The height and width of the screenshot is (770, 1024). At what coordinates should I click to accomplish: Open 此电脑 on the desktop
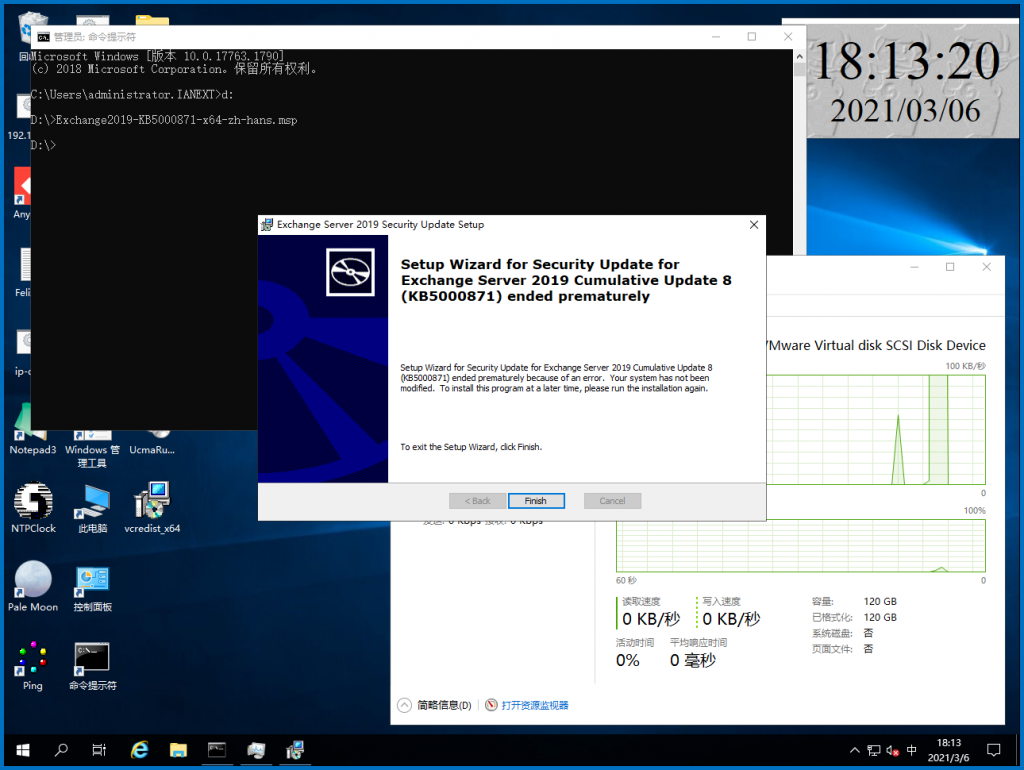(x=92, y=505)
